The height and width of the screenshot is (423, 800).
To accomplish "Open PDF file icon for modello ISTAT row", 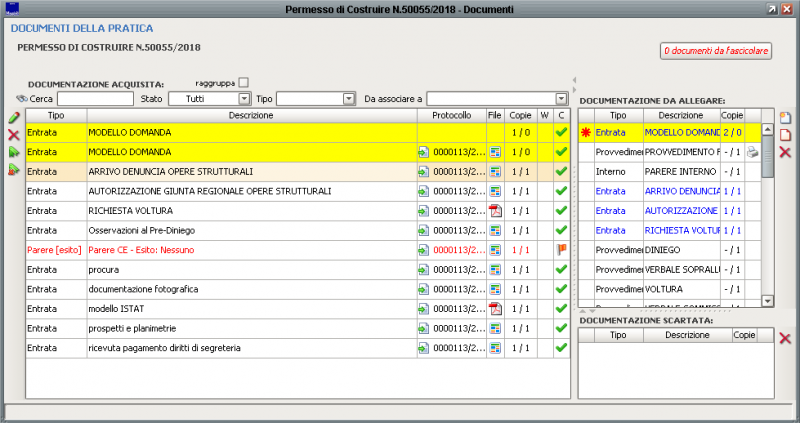I will [x=495, y=309].
